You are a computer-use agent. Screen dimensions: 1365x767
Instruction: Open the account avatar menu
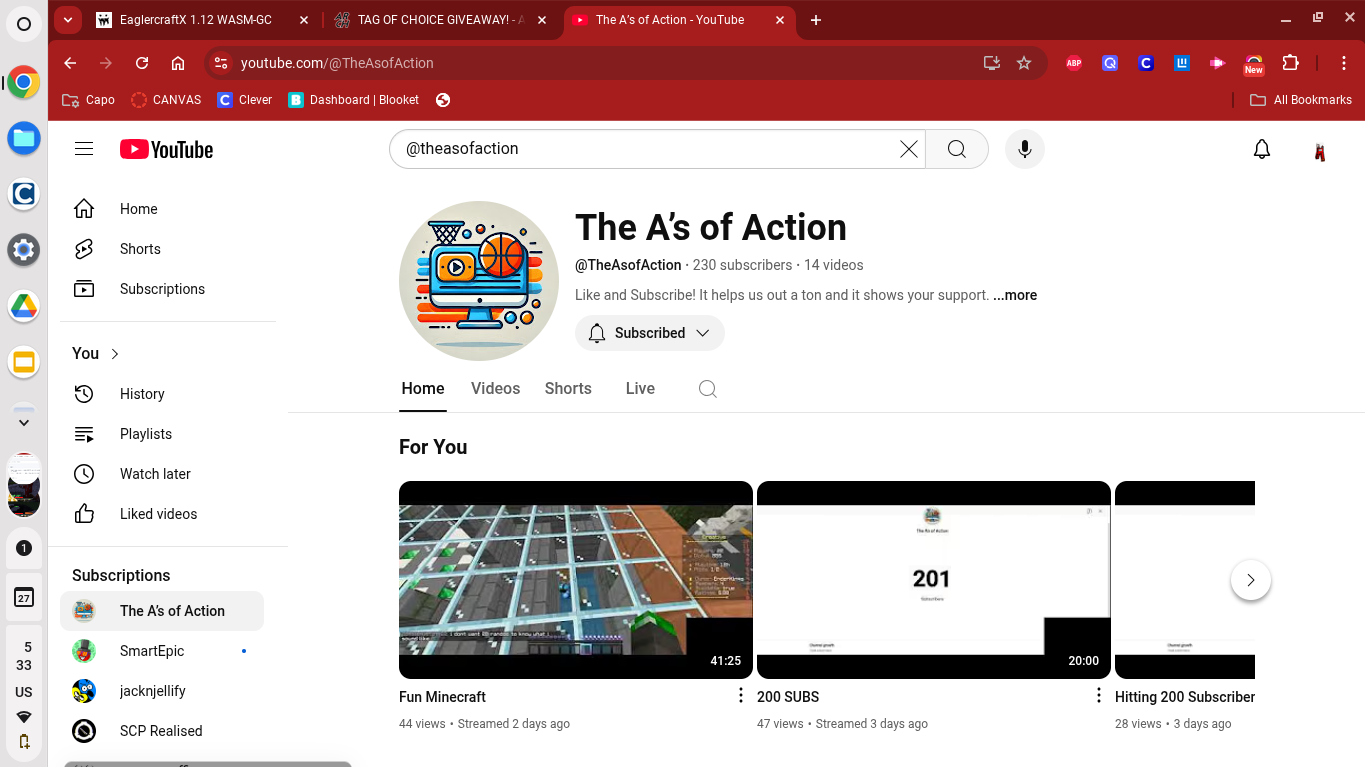[x=1320, y=150]
